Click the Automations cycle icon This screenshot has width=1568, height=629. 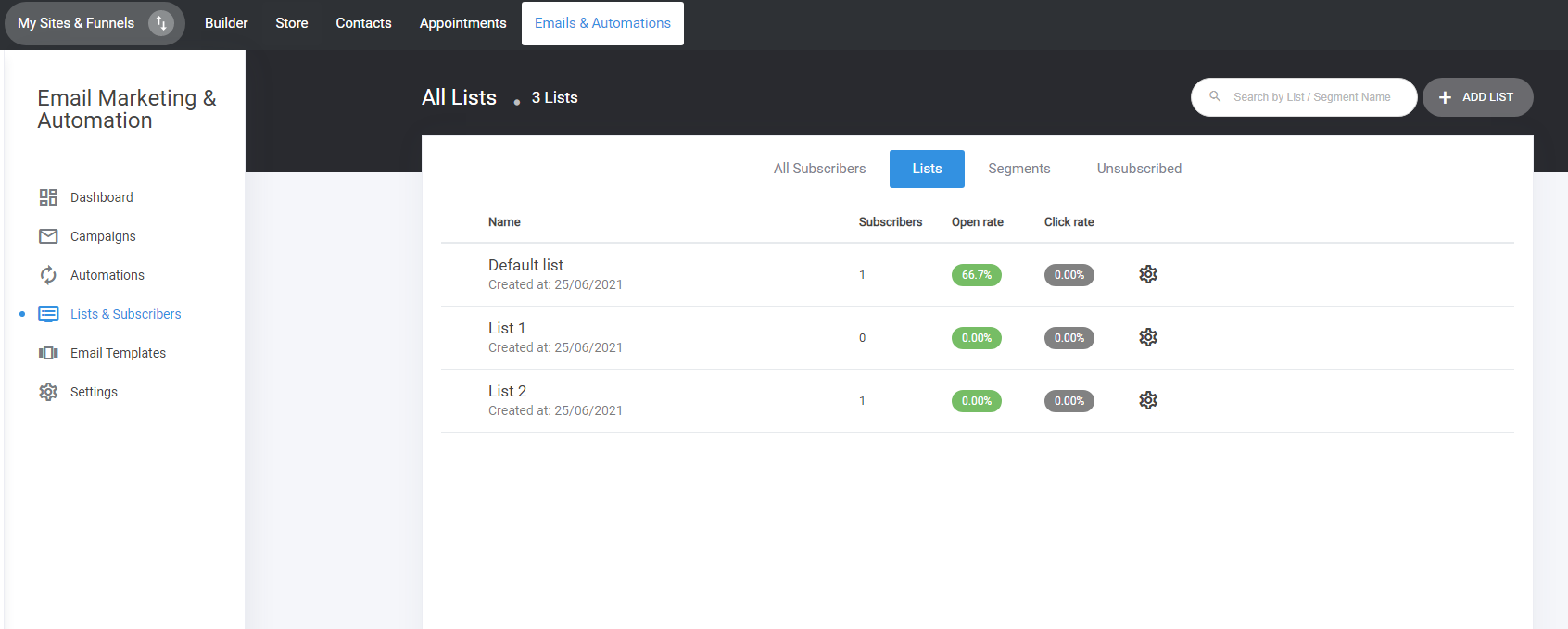48,275
